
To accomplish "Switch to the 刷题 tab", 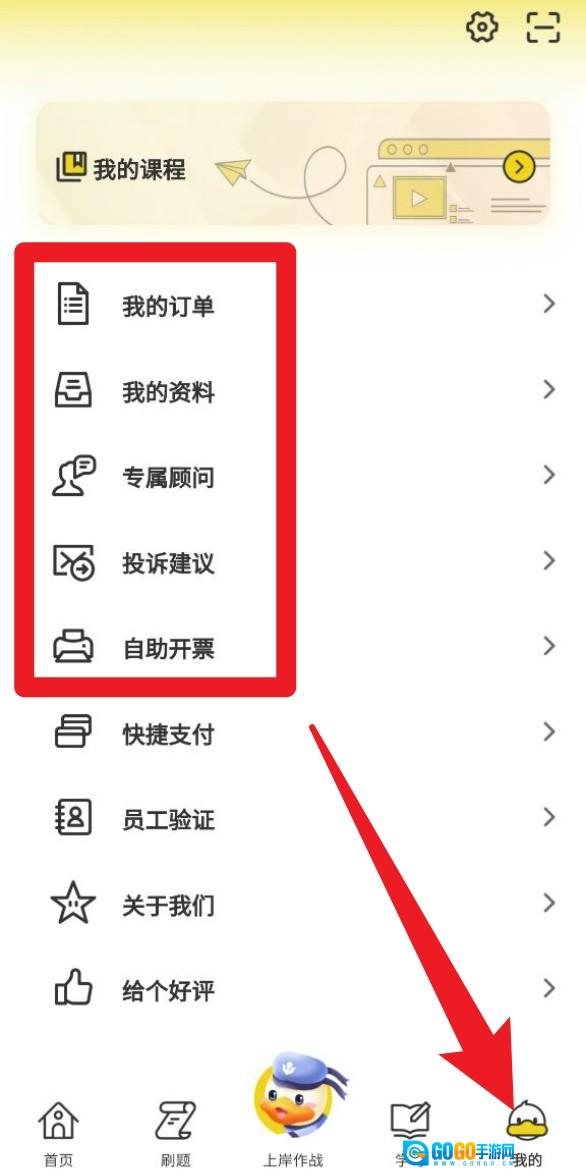I will (176, 1132).
